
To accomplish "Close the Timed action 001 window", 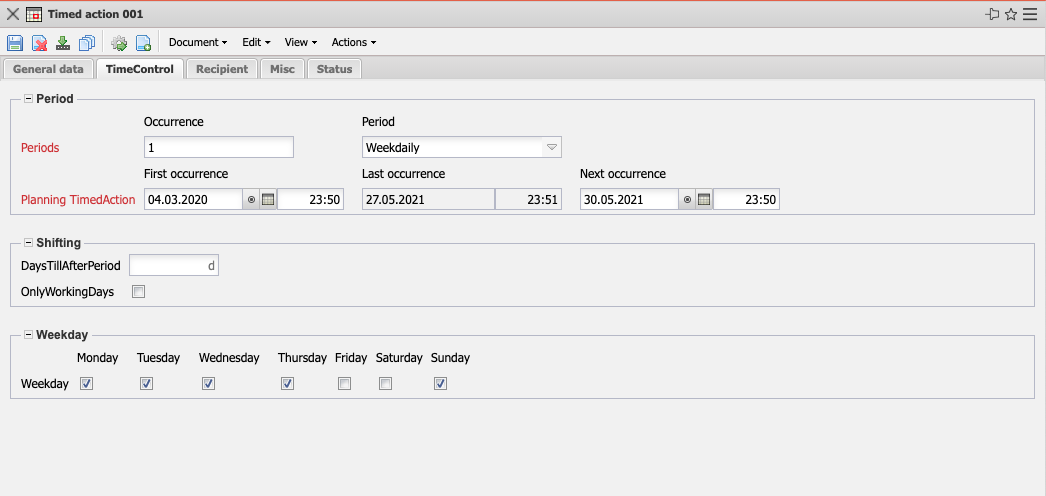I will pyautogui.click(x=13, y=14).
